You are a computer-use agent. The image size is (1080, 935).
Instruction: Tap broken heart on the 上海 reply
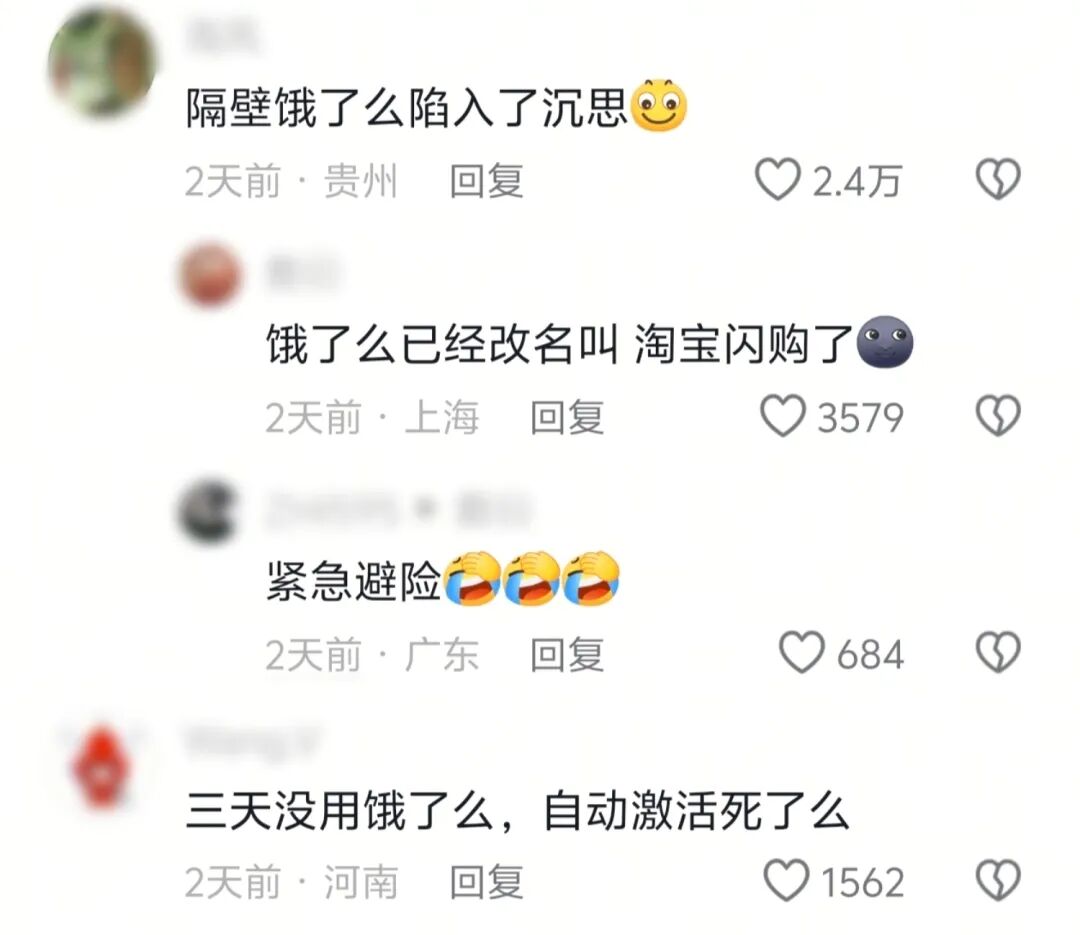pyautogui.click(x=998, y=416)
